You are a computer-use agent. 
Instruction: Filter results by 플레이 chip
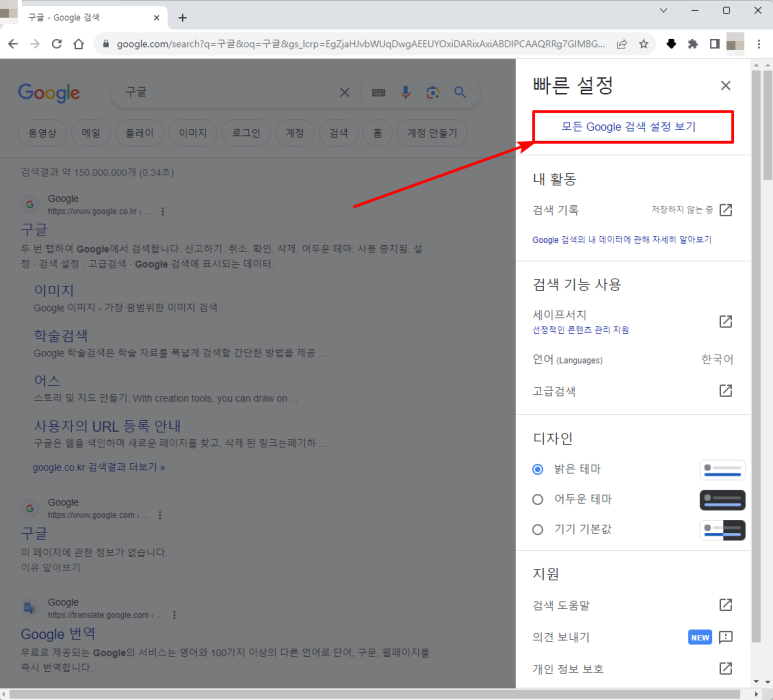[140, 133]
